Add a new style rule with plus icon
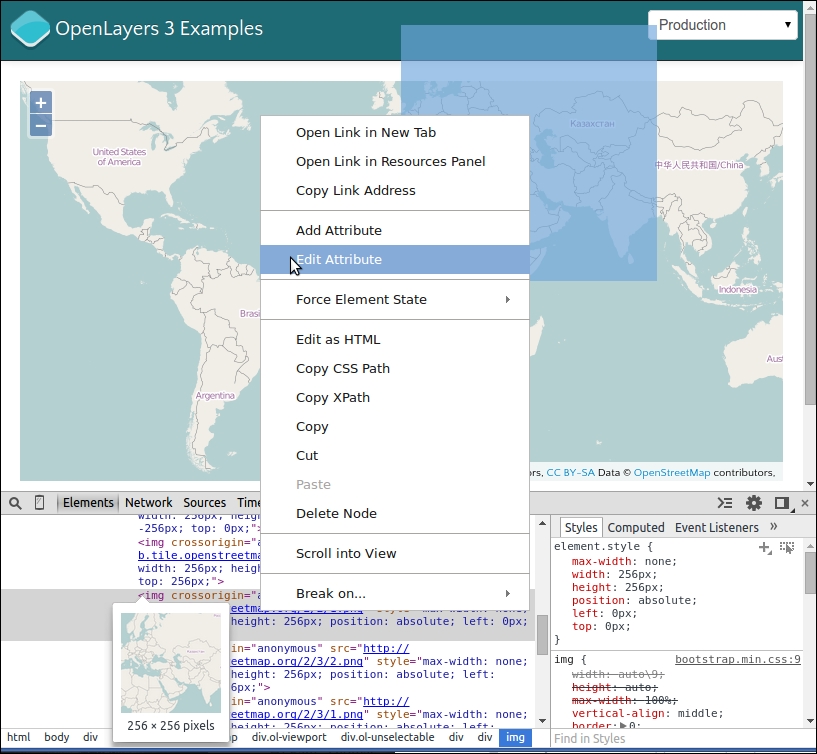817x754 pixels. tap(764, 547)
